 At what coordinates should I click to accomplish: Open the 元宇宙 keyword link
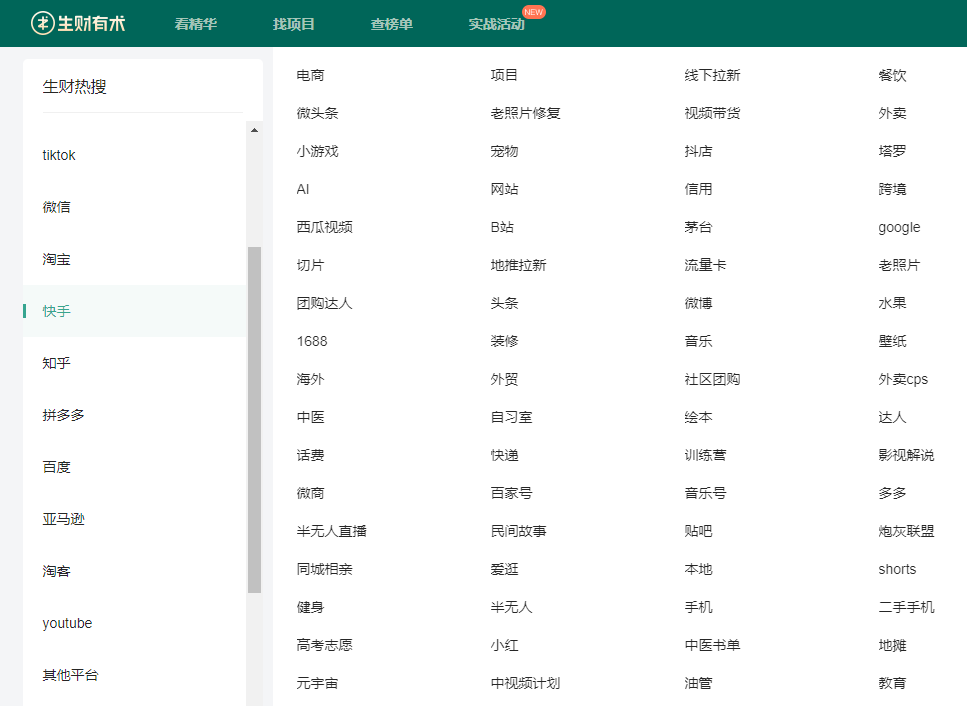317,683
